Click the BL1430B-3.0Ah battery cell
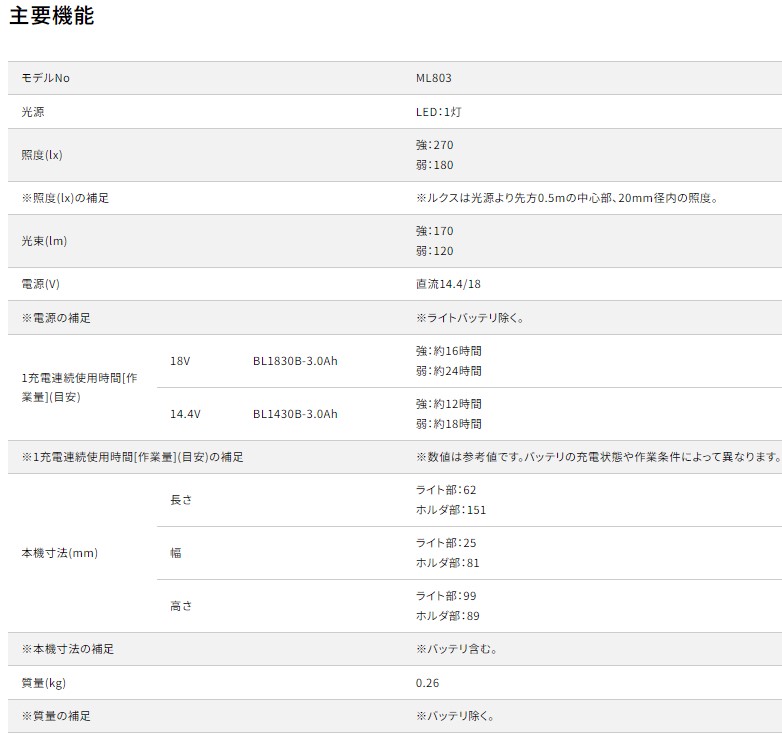Screen dimensions: 782x735 pyautogui.click(x=295, y=414)
